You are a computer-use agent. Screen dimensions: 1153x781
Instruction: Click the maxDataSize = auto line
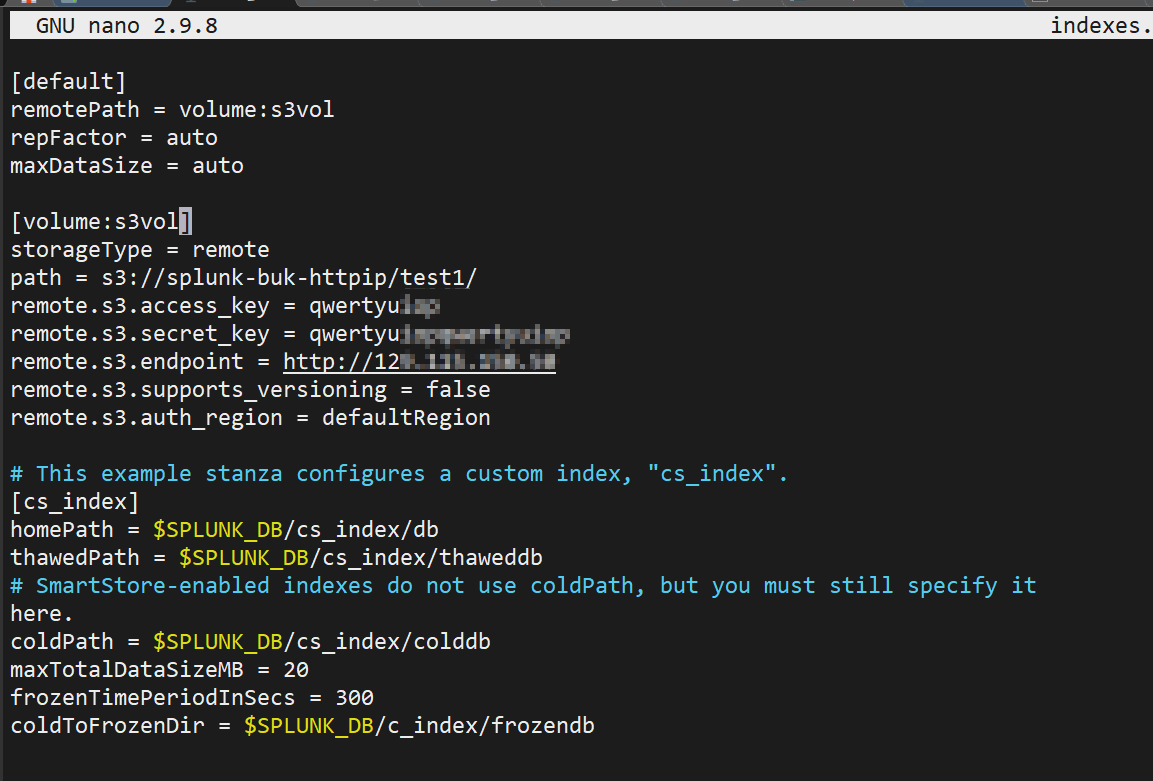126,165
